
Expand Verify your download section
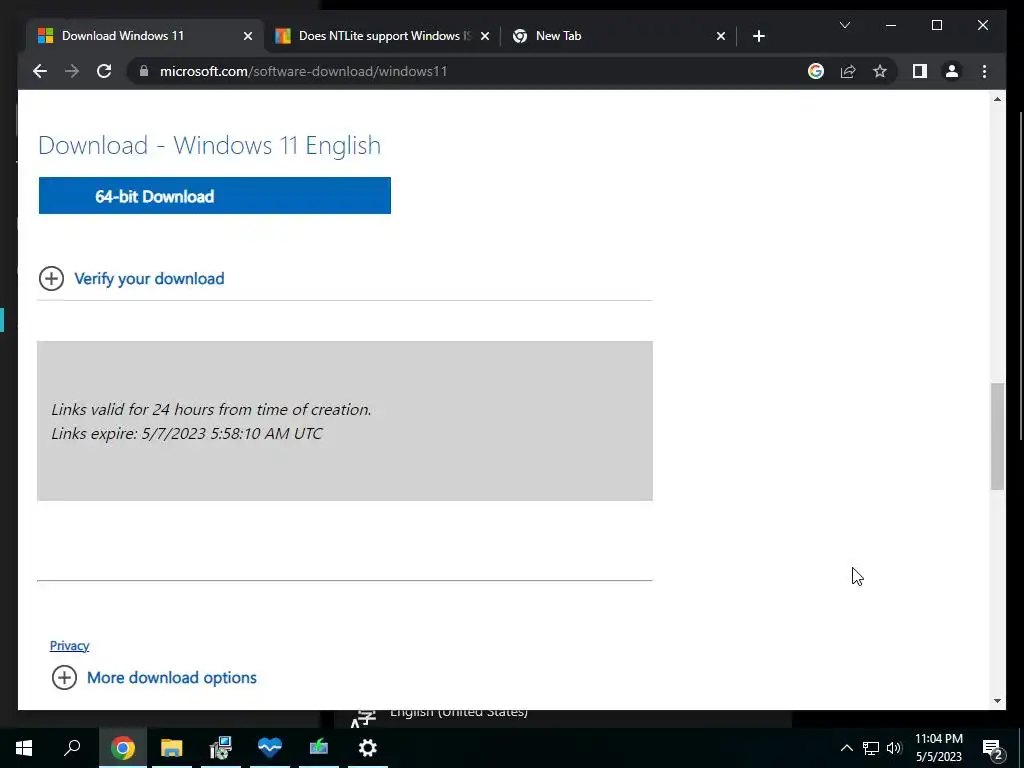(x=51, y=278)
